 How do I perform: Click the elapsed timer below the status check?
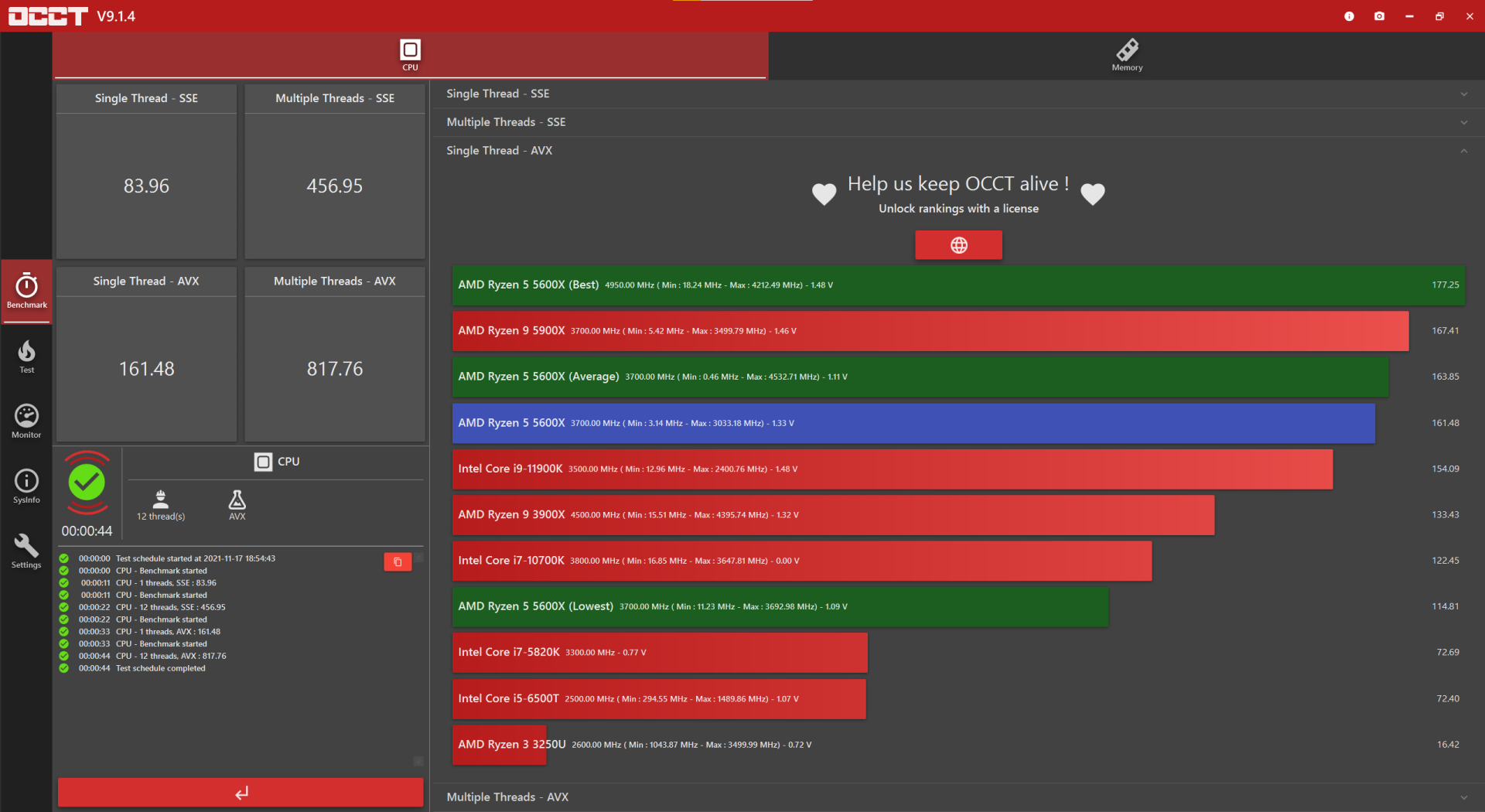click(87, 531)
